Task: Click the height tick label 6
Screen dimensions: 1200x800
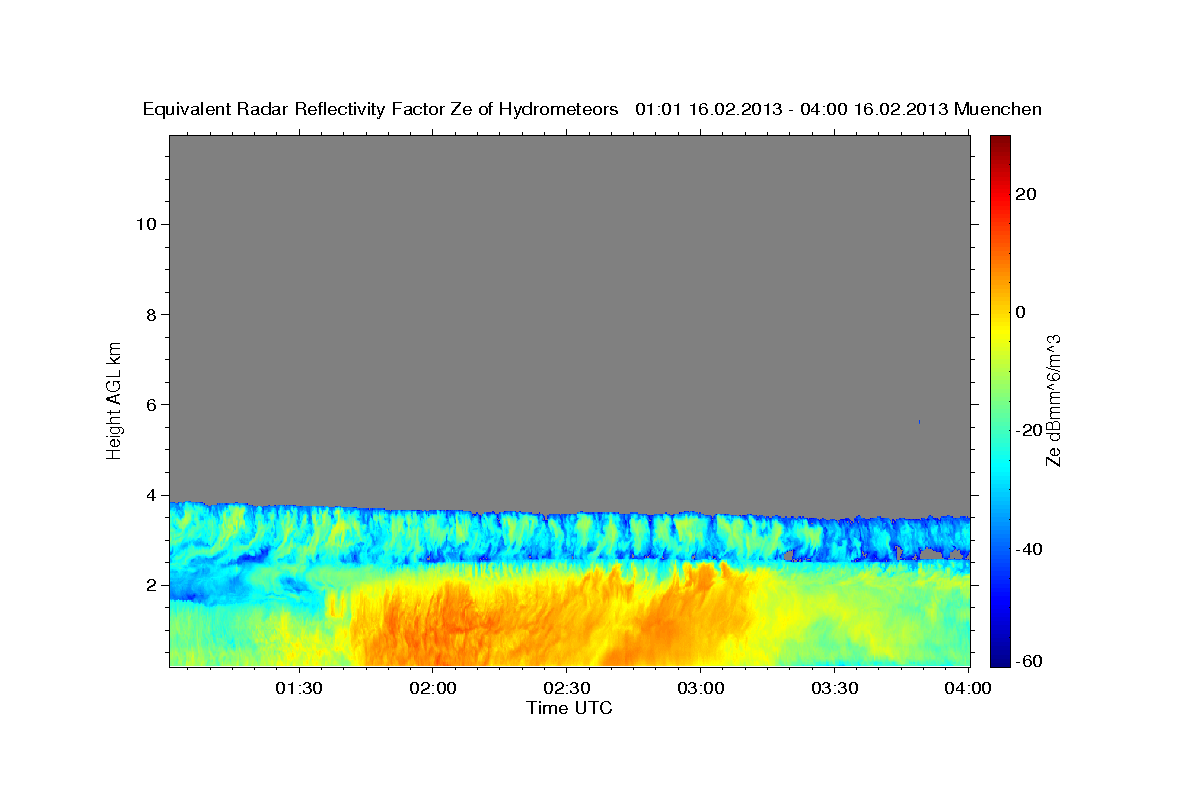Action: [151, 404]
